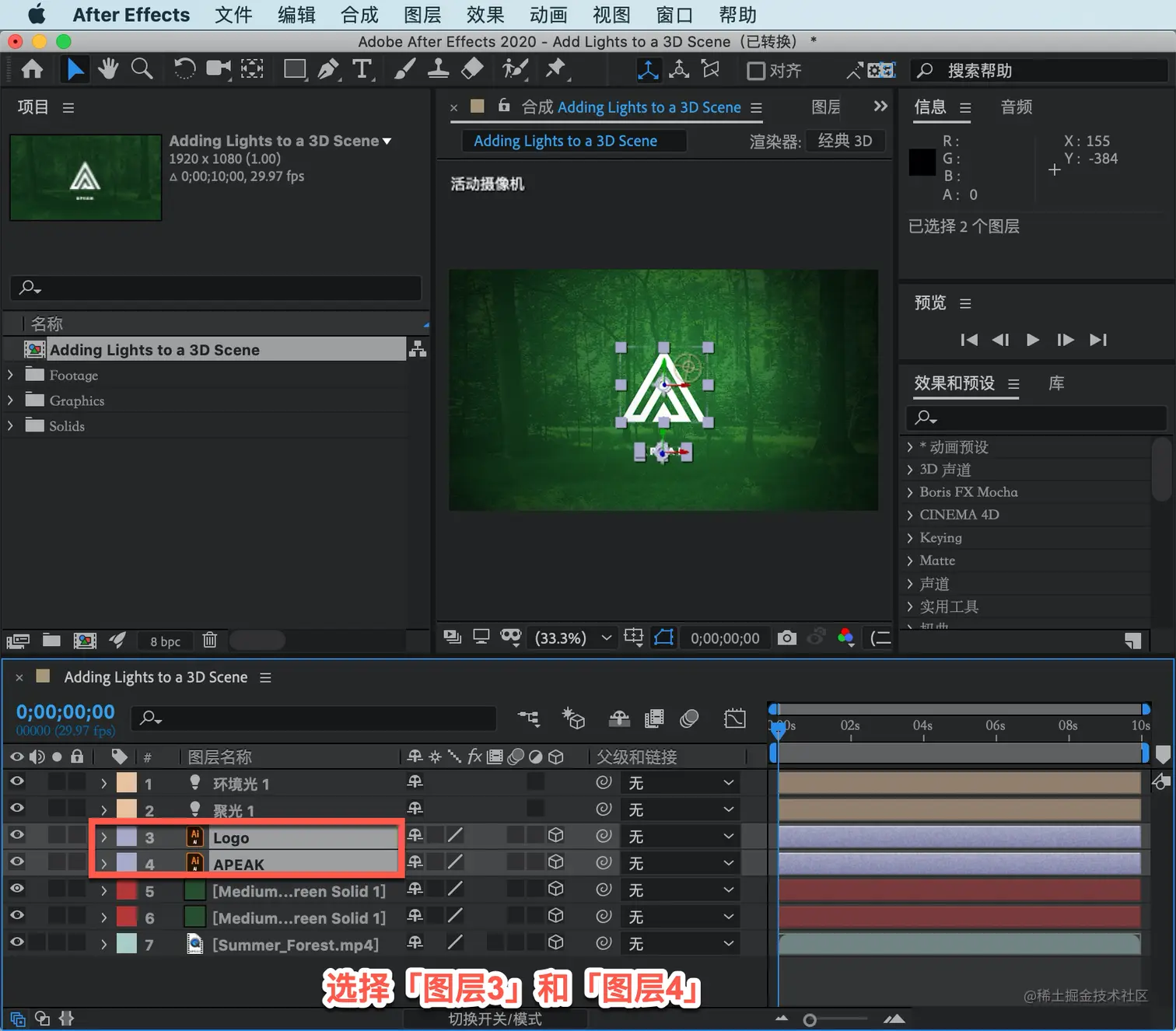
Task: Hide layer 5 Medium Green Solid
Action: tap(16, 889)
